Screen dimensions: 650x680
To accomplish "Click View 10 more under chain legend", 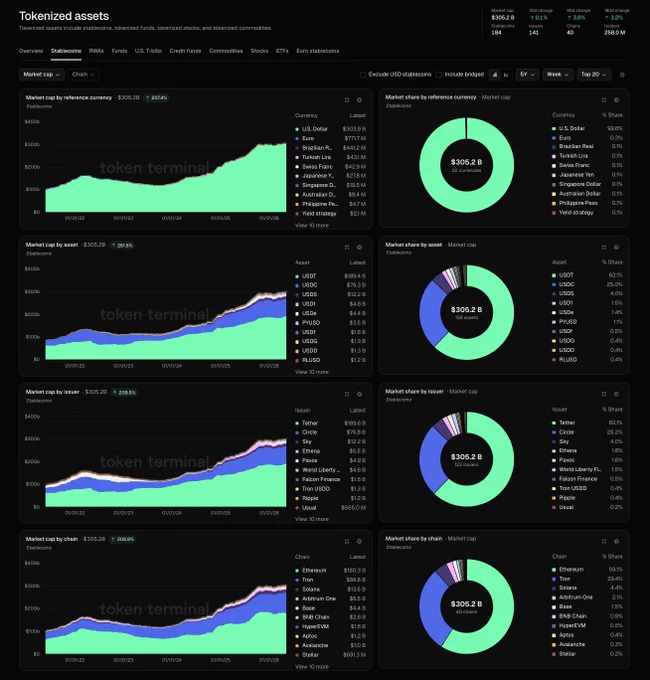I will 312,667.
